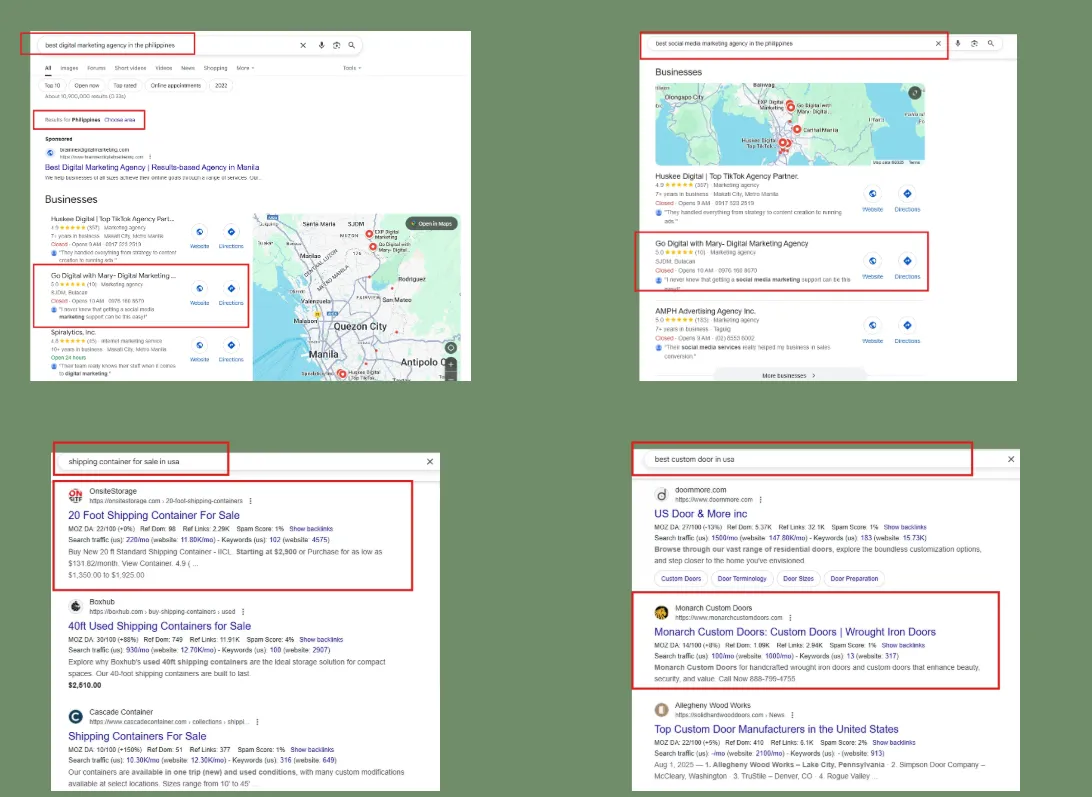Apply the Online appointments filter chip
The height and width of the screenshot is (797, 1092).
coord(176,86)
